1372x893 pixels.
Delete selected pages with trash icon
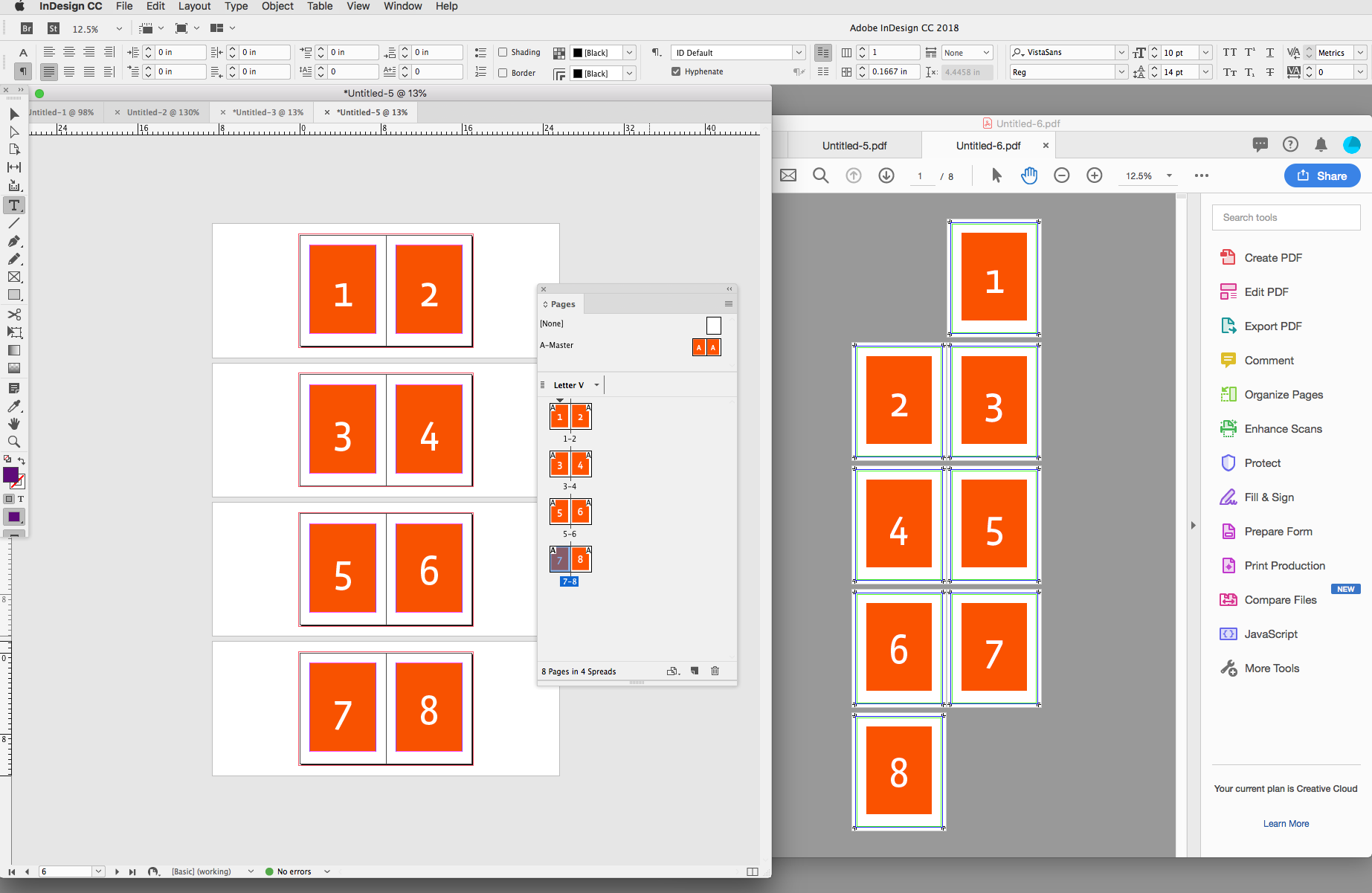tap(715, 671)
